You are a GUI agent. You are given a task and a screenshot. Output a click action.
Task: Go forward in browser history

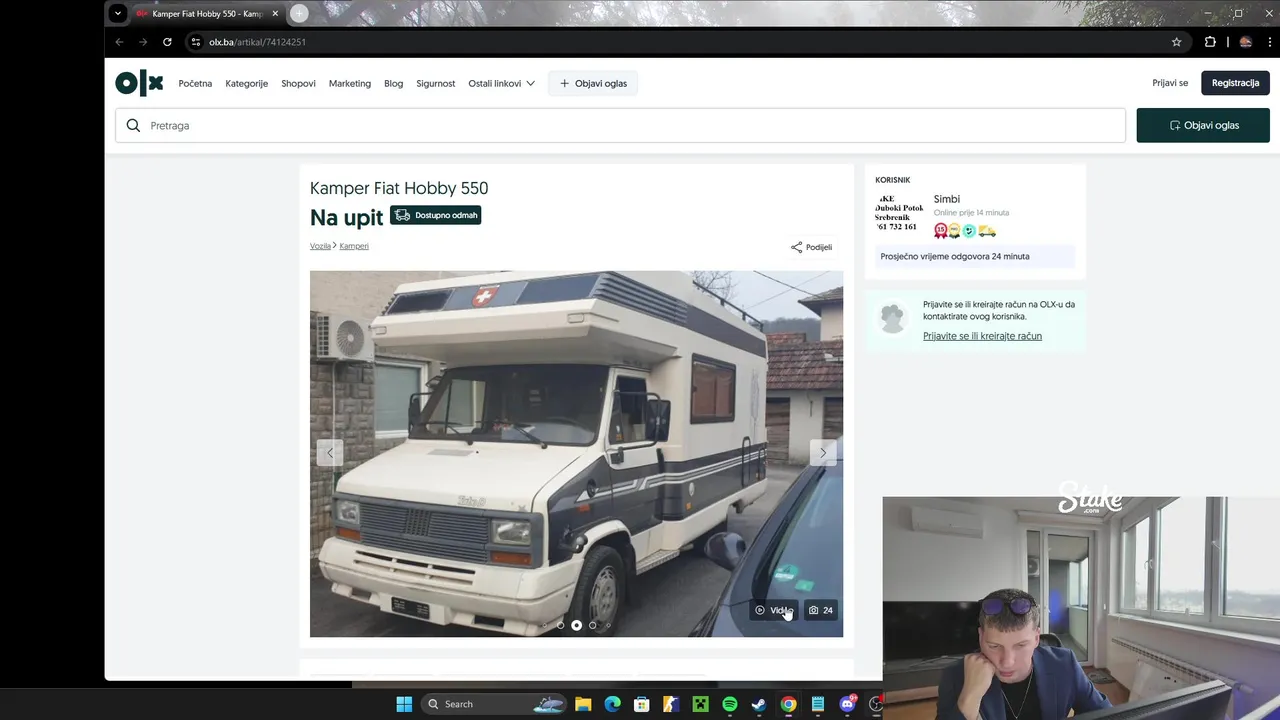pos(143,42)
